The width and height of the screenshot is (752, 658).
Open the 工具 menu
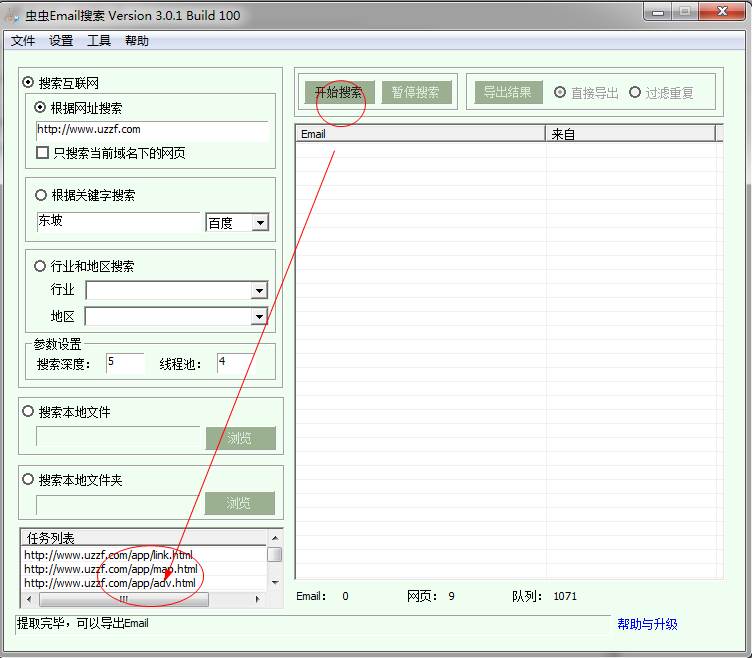(99, 41)
